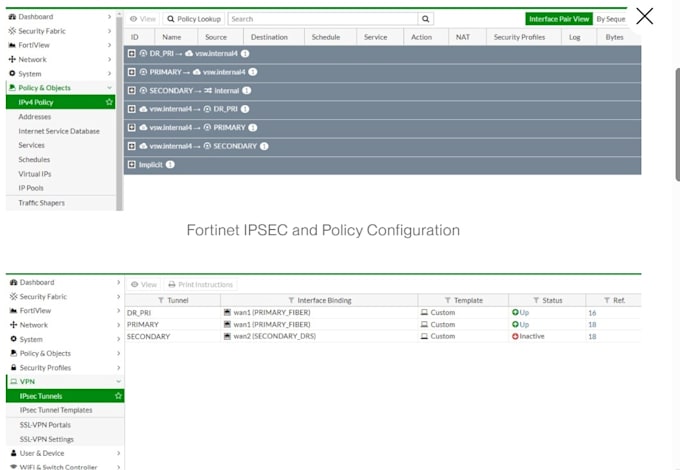Expand the SECONDARY to internal policy group

(x=132, y=90)
